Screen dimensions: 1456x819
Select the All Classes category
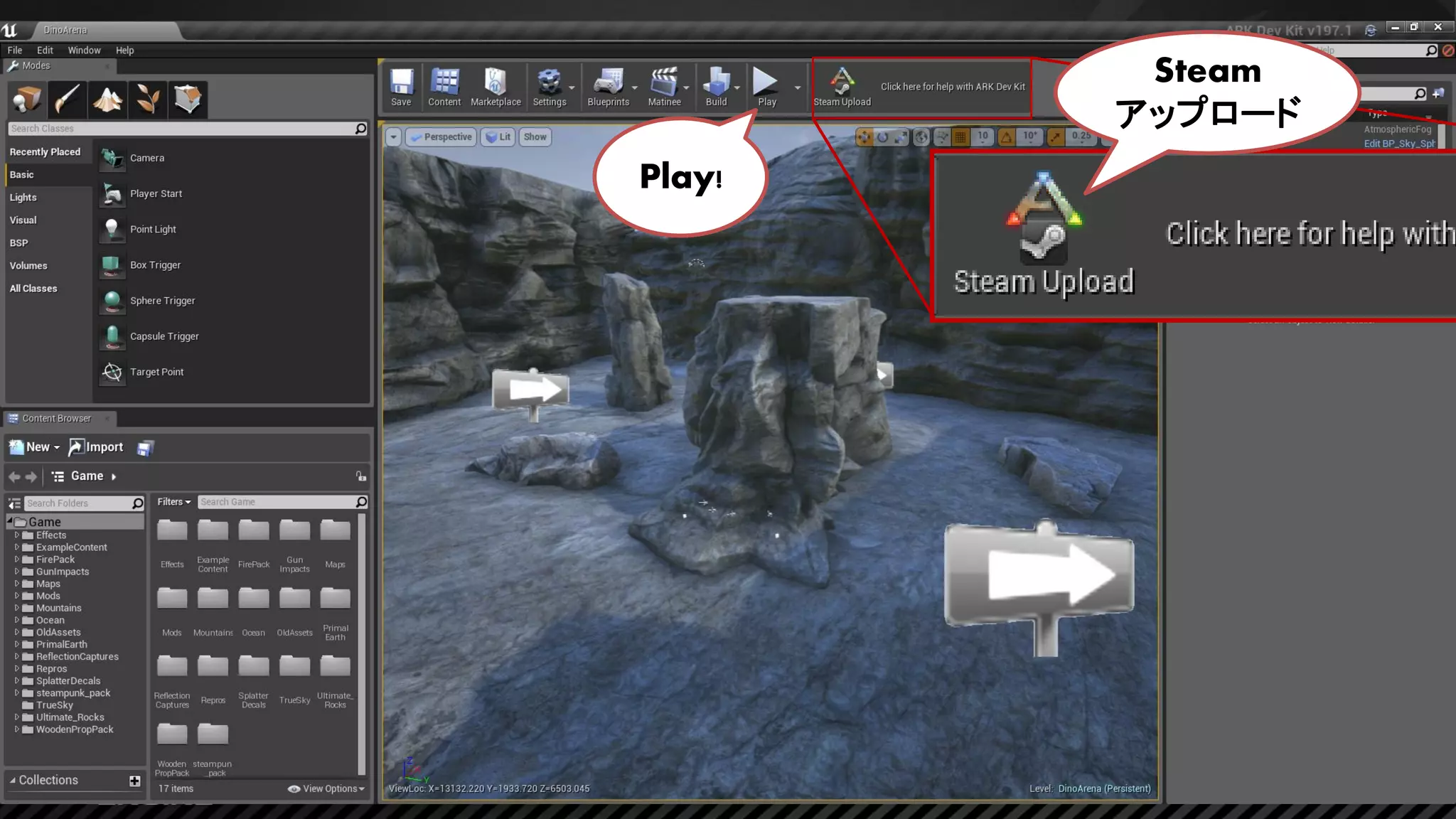tap(33, 289)
